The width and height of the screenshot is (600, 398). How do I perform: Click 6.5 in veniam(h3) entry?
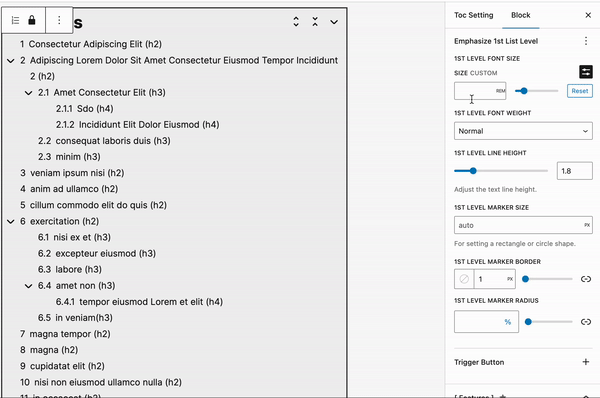tap(75, 318)
